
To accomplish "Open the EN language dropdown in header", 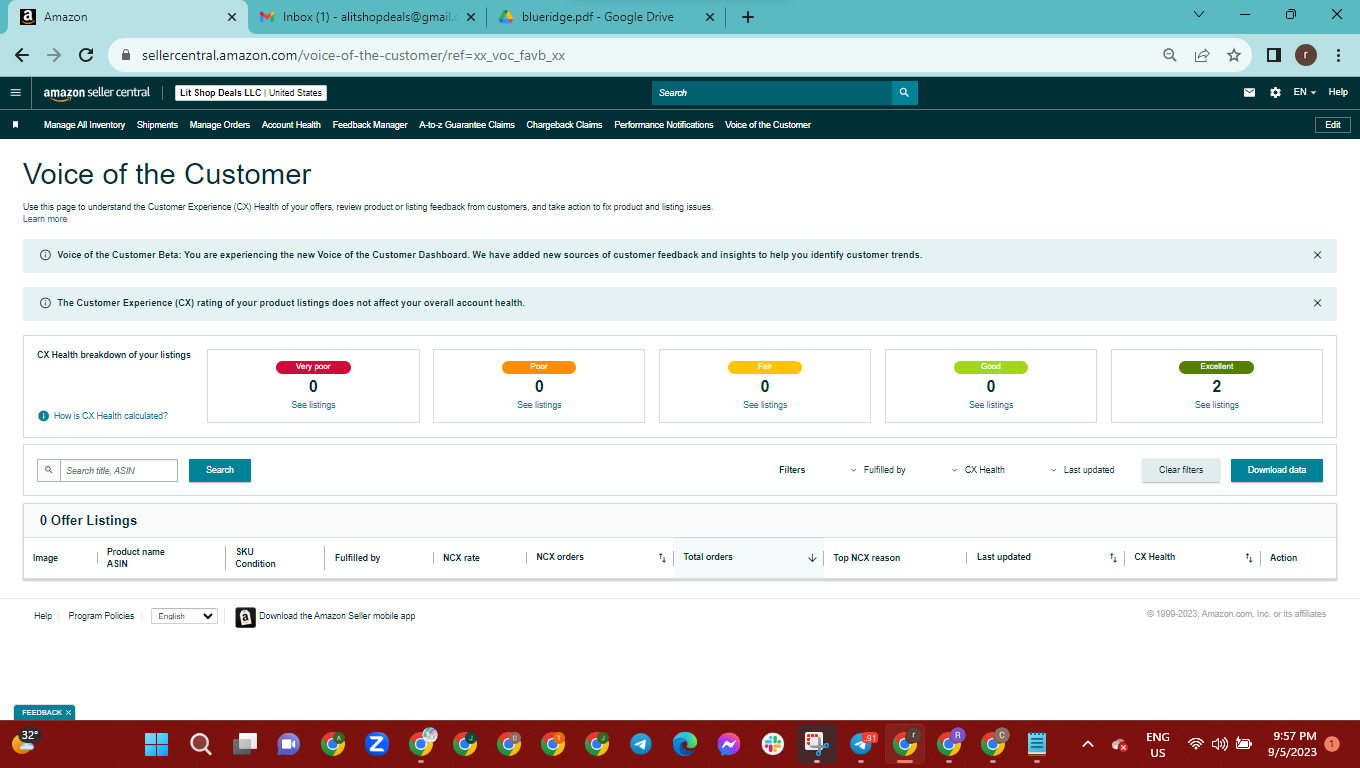I will [x=1305, y=93].
